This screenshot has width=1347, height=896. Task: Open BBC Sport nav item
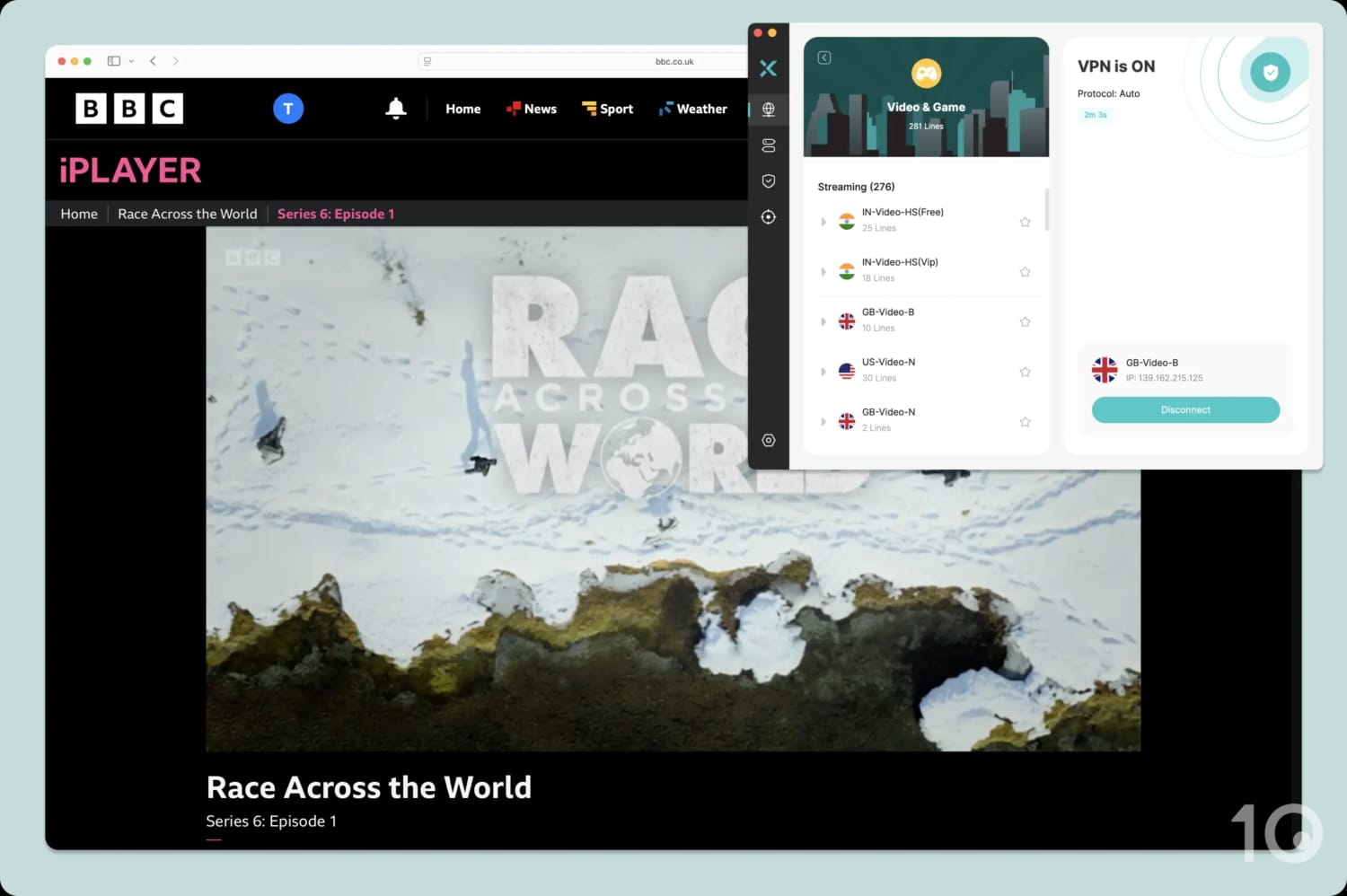pyautogui.click(x=608, y=109)
